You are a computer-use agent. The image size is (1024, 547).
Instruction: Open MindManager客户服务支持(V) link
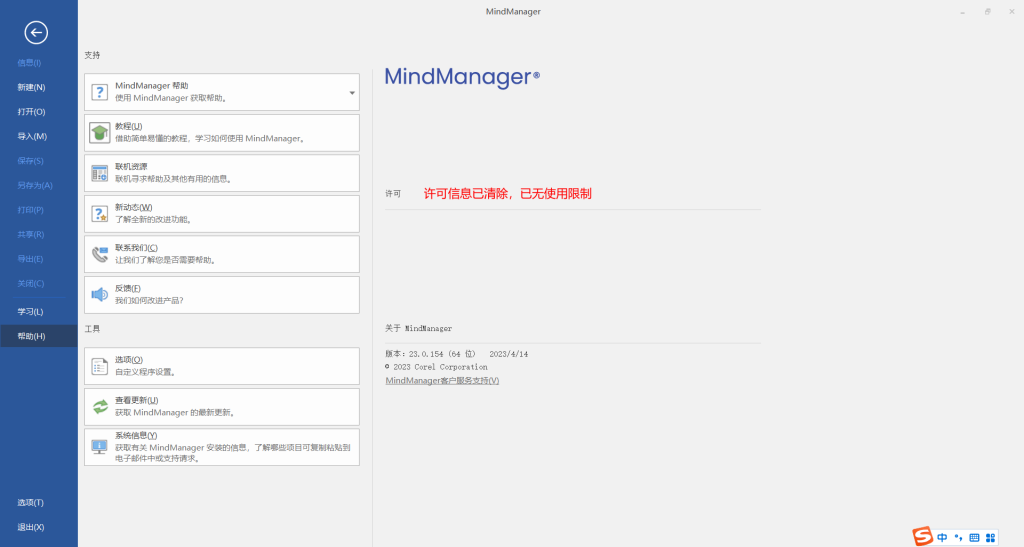click(442, 381)
